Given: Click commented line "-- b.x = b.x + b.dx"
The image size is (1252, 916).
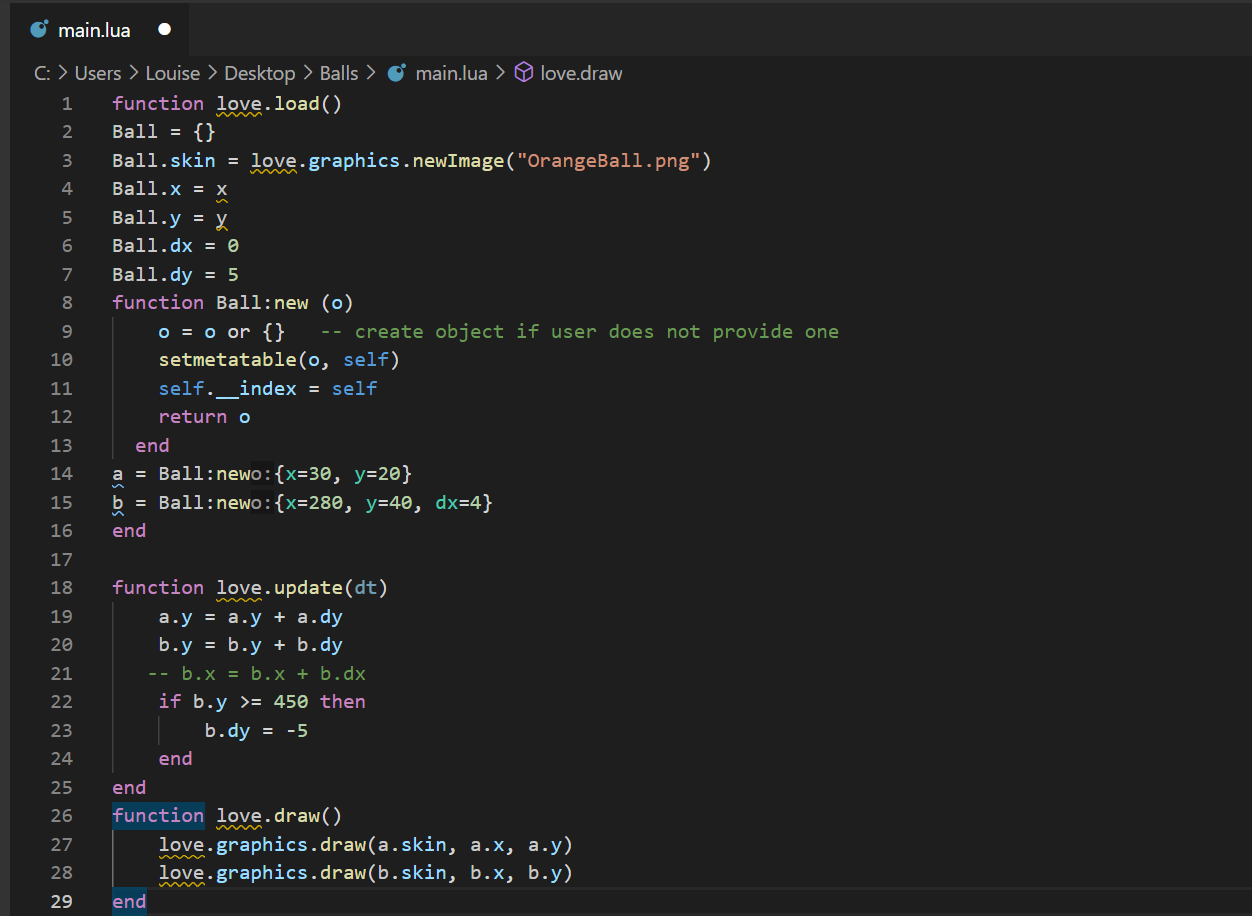Looking at the screenshot, I should (257, 673).
